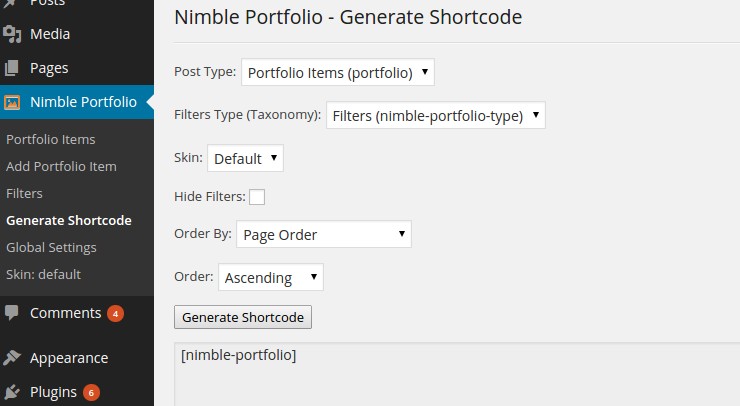Click the Appearance paintbrush icon
Screen dimensions: 740x406
pos(12,358)
